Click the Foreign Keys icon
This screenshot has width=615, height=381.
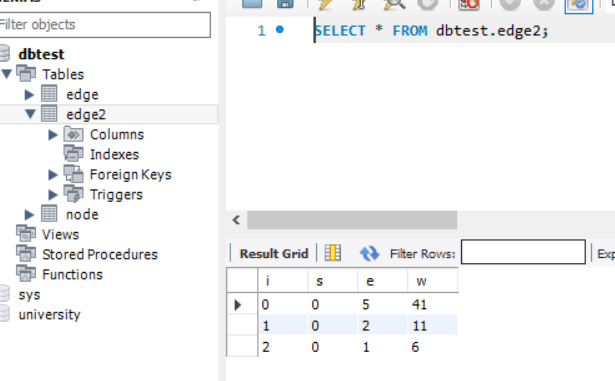point(73,174)
